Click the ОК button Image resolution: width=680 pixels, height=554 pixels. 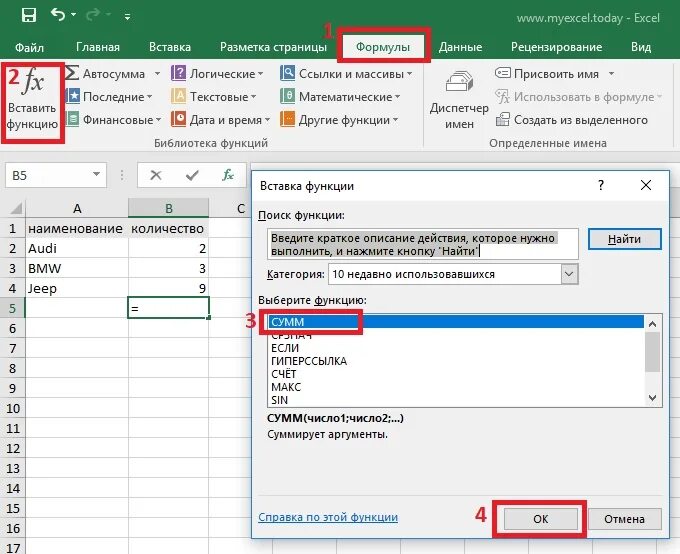[x=541, y=519]
